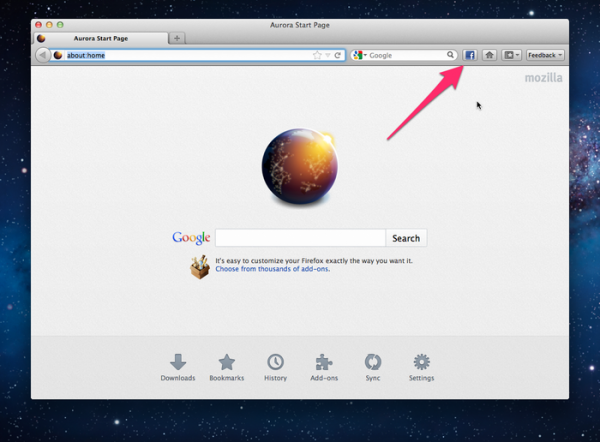Click the add-ons toolbox icon
This screenshot has width=600, height=442.
tap(200, 267)
